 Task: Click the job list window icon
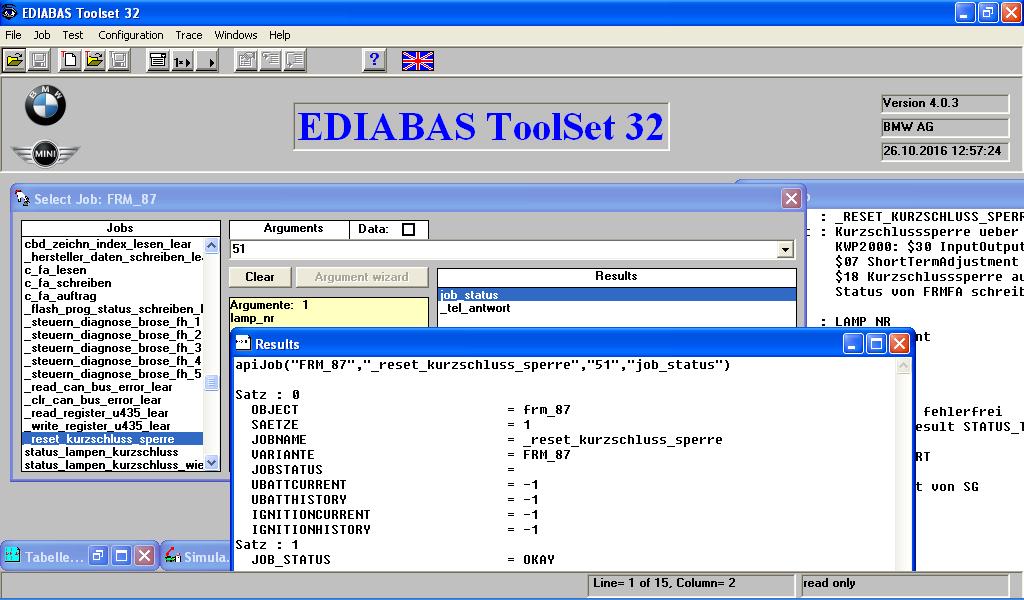tap(157, 61)
